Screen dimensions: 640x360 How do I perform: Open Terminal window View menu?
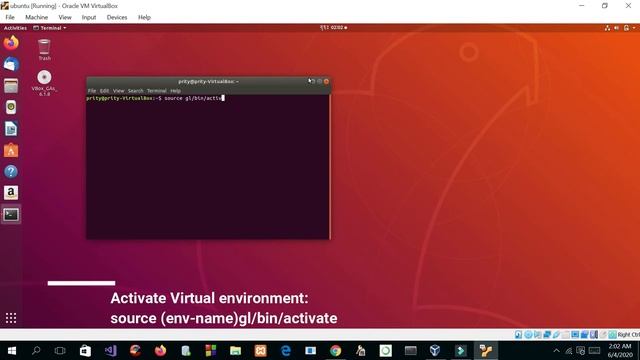[118, 91]
